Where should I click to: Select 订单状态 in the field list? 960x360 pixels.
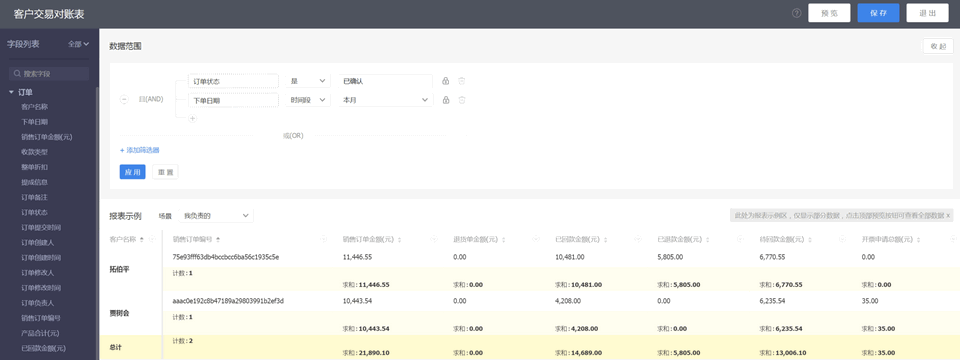pos(34,212)
